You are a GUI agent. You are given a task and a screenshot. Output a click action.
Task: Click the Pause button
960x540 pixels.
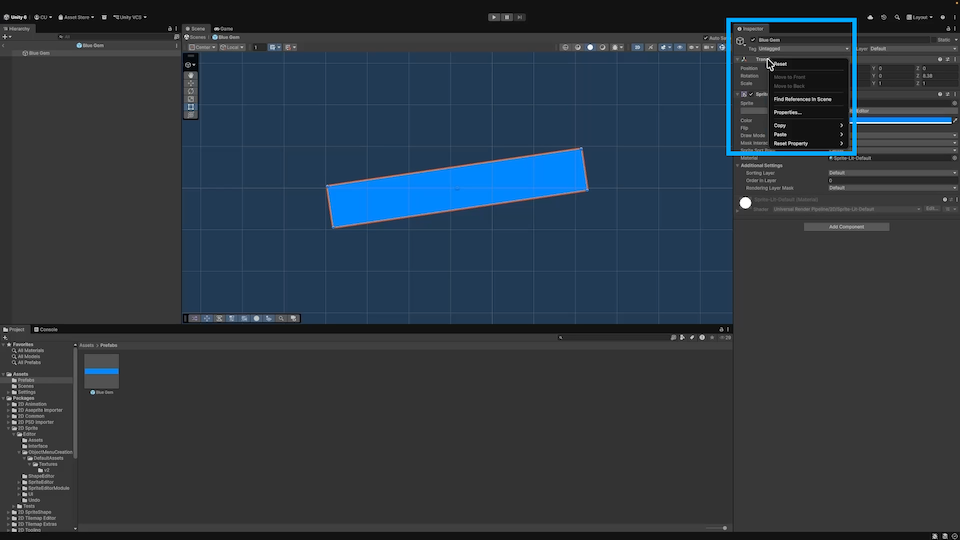tap(507, 17)
